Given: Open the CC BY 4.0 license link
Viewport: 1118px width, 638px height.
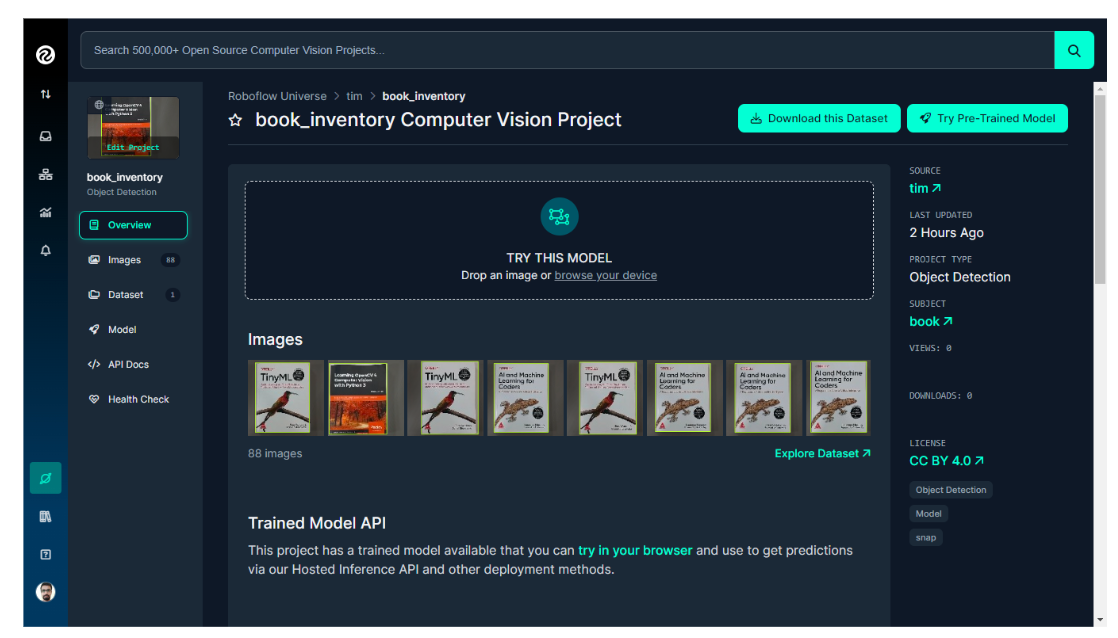Looking at the screenshot, I should tap(946, 461).
